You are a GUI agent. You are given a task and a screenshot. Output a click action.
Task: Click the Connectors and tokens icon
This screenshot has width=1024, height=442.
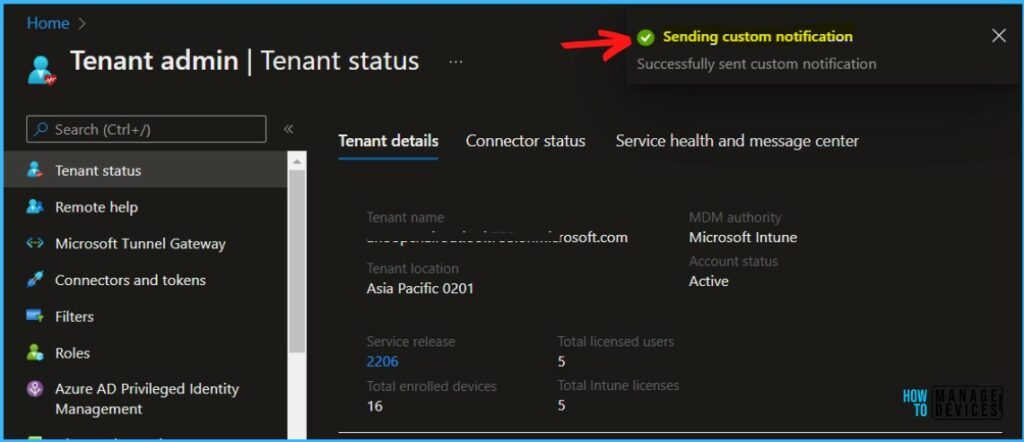pyautogui.click(x=35, y=280)
